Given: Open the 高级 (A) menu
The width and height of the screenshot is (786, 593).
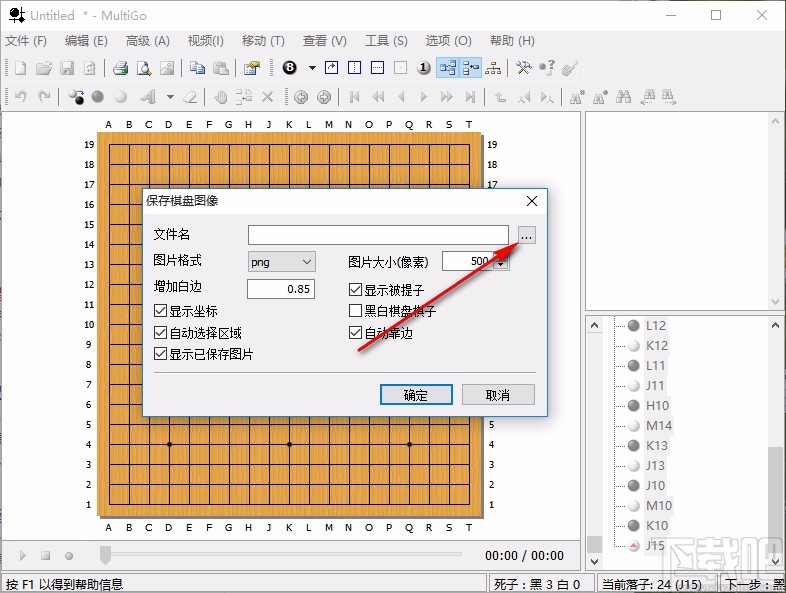Looking at the screenshot, I should click(148, 41).
